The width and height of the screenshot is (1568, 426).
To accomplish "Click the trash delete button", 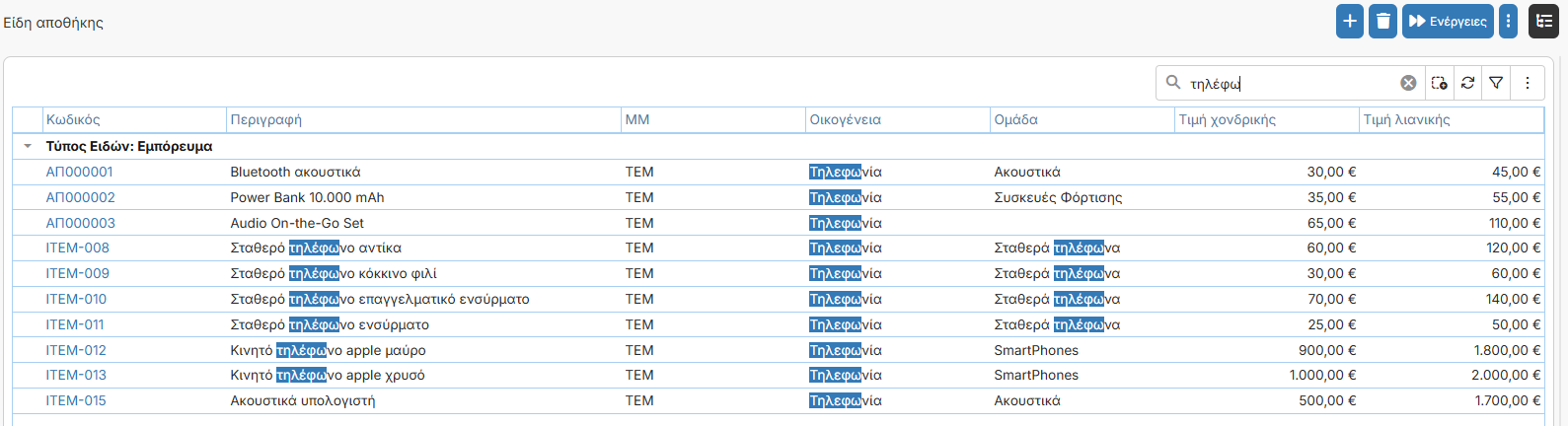I will (x=1383, y=21).
